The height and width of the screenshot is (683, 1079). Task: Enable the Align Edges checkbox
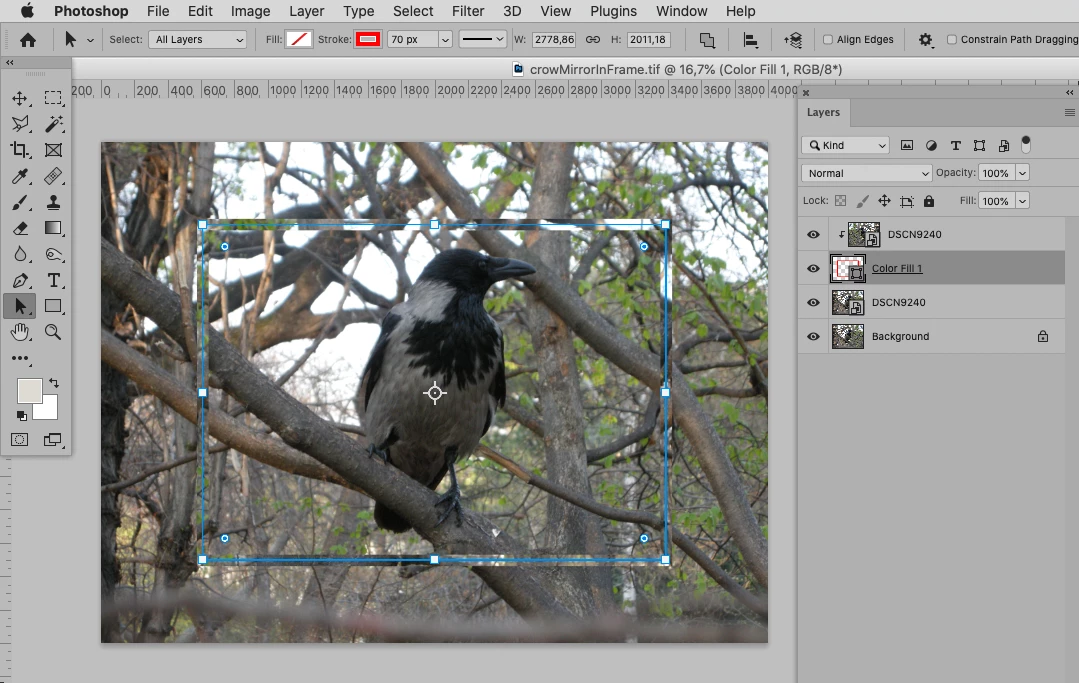coord(828,39)
